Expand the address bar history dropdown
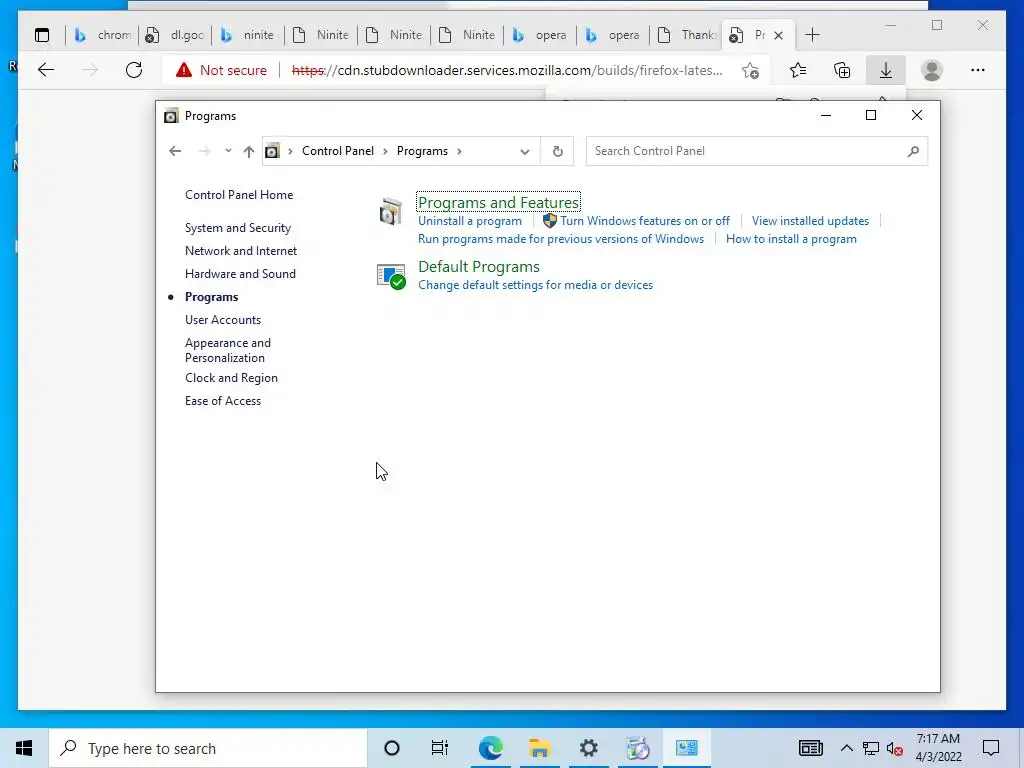This screenshot has height=768, width=1024. (524, 152)
